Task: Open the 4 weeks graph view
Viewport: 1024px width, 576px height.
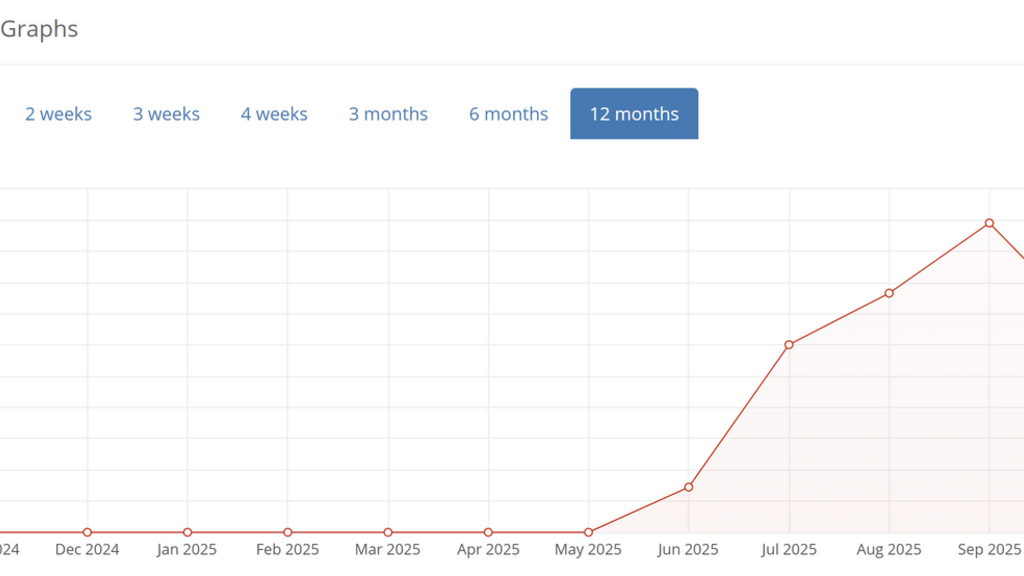Action: pos(274,114)
